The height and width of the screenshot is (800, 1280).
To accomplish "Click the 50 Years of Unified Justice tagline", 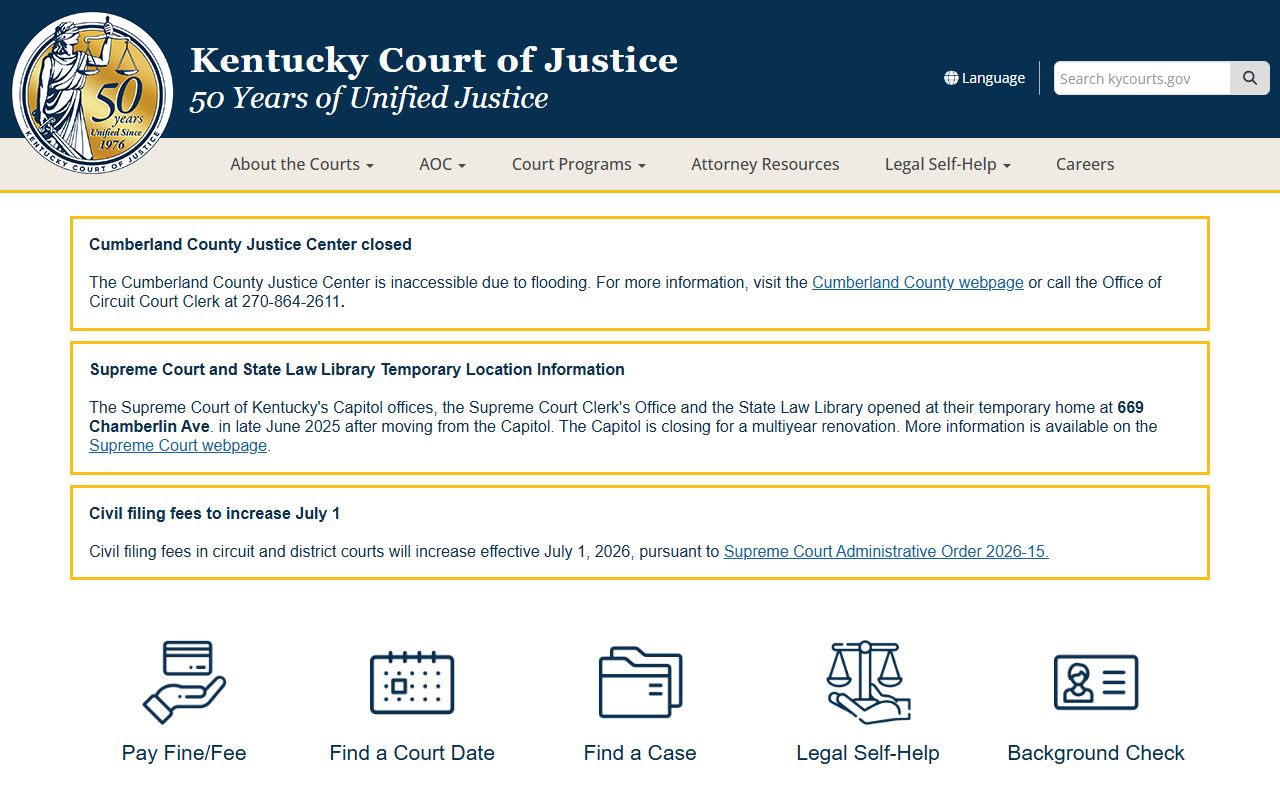I will pos(369,98).
